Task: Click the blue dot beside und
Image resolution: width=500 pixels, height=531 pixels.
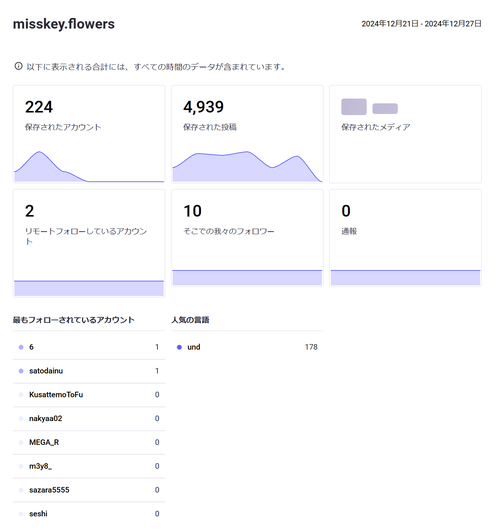Action: [x=179, y=347]
